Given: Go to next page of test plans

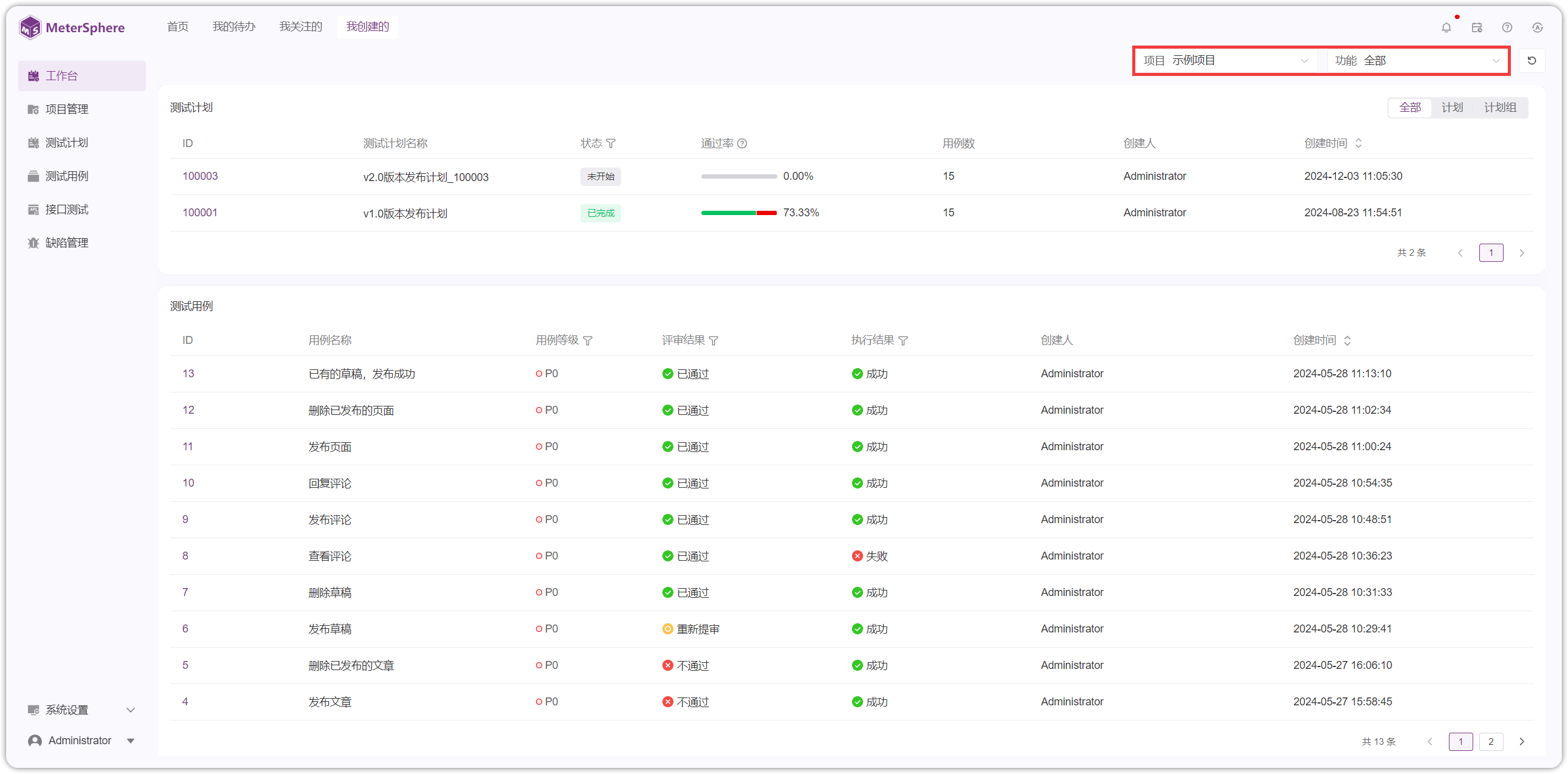Looking at the screenshot, I should tap(1521, 253).
